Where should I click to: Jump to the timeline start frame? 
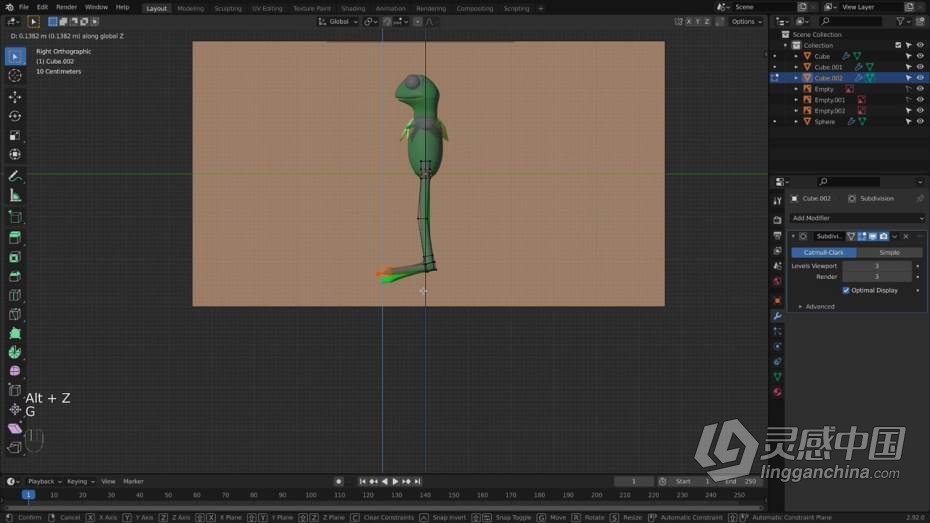click(x=362, y=481)
